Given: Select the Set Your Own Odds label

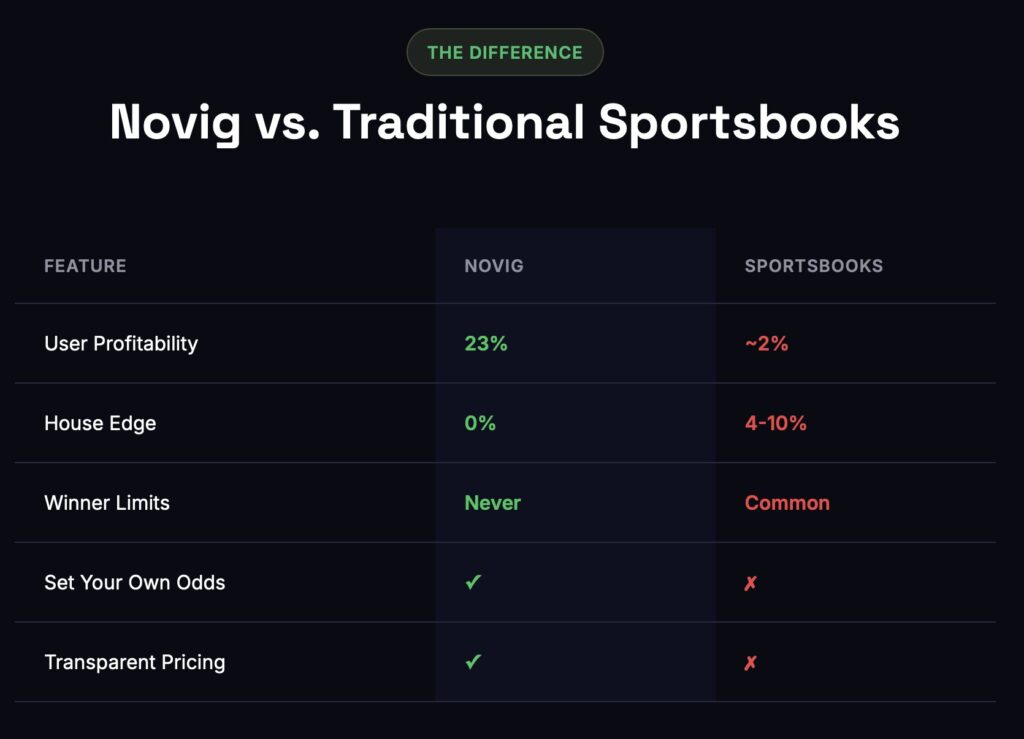Looking at the screenshot, I should coord(135,582).
